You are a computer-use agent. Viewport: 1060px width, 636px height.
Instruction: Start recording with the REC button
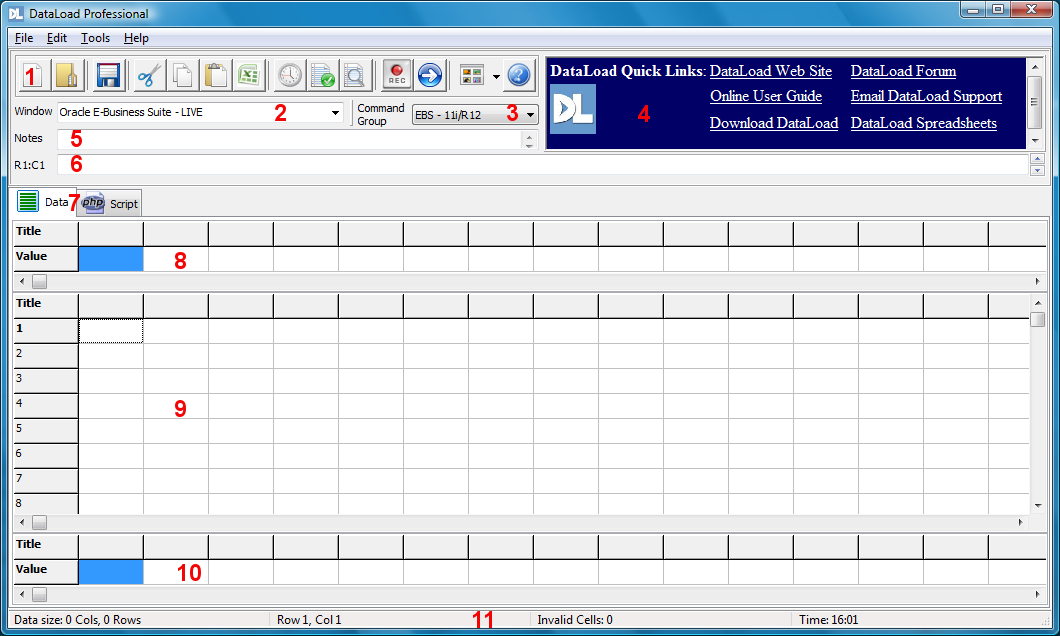coord(397,75)
